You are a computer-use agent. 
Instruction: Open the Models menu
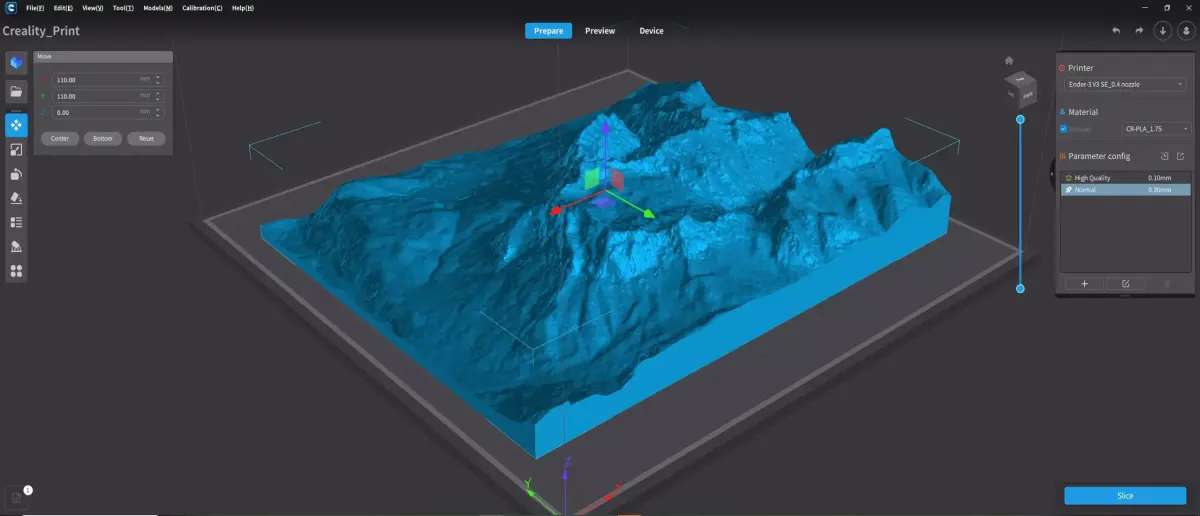click(x=158, y=7)
